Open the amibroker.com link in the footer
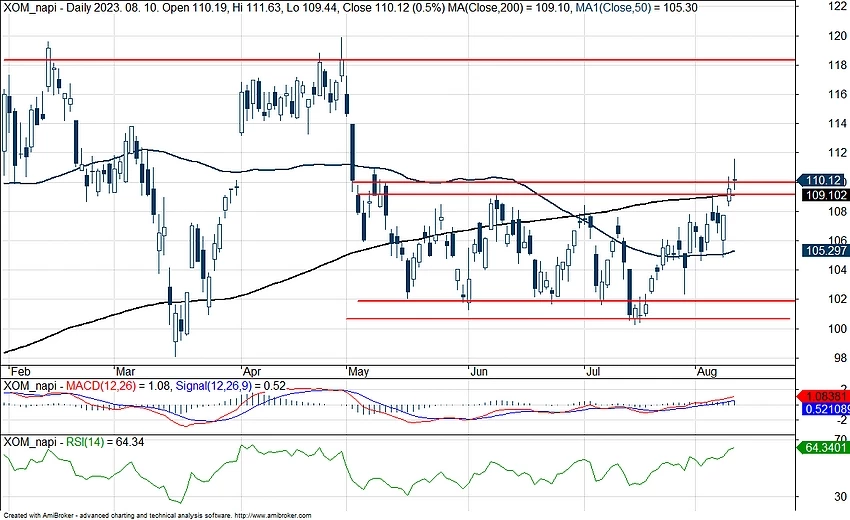 (273, 516)
